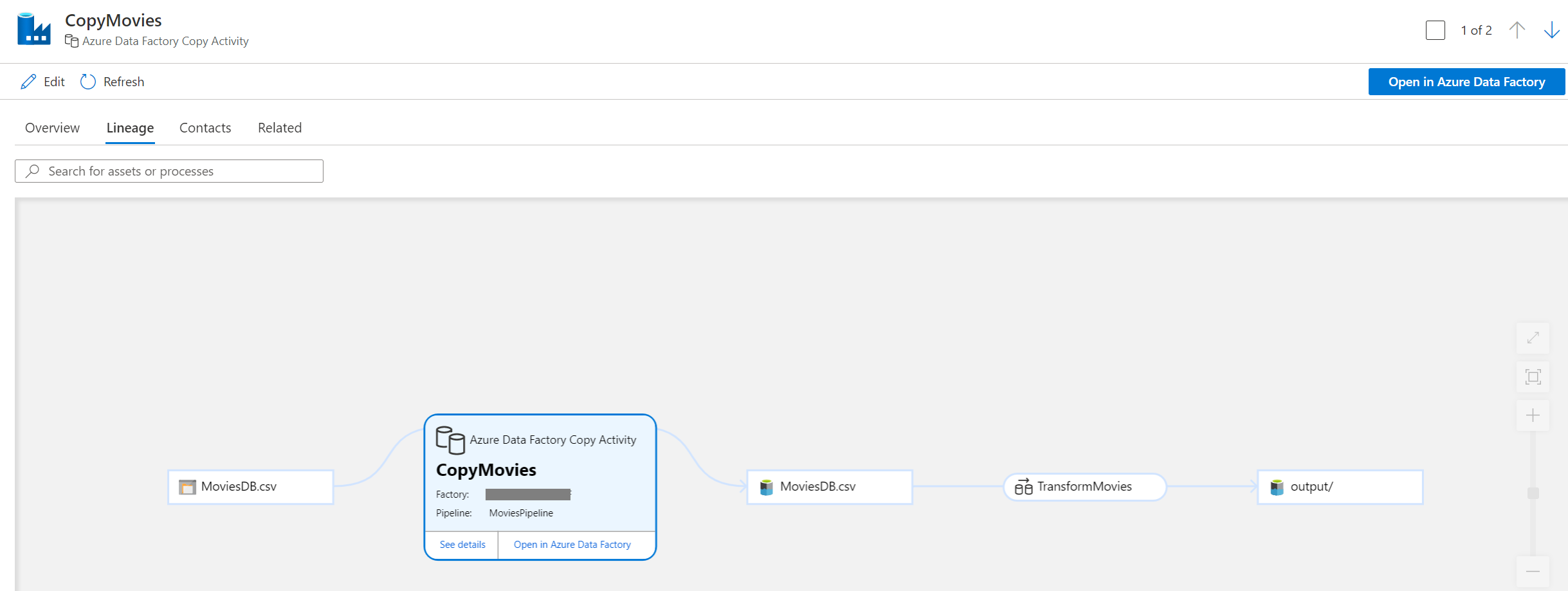The height and width of the screenshot is (591, 1568).
Task: Go to previous asset with up arrow
Action: [x=1517, y=30]
